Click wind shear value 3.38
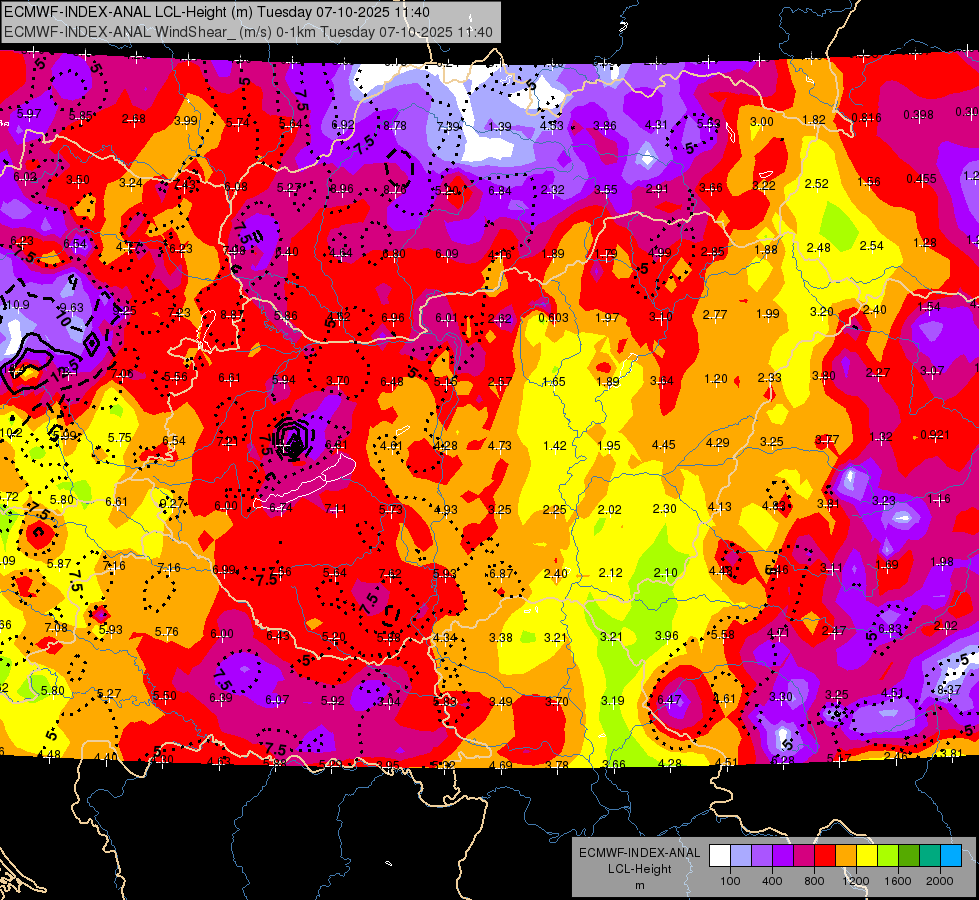This screenshot has width=979, height=900. tap(501, 638)
